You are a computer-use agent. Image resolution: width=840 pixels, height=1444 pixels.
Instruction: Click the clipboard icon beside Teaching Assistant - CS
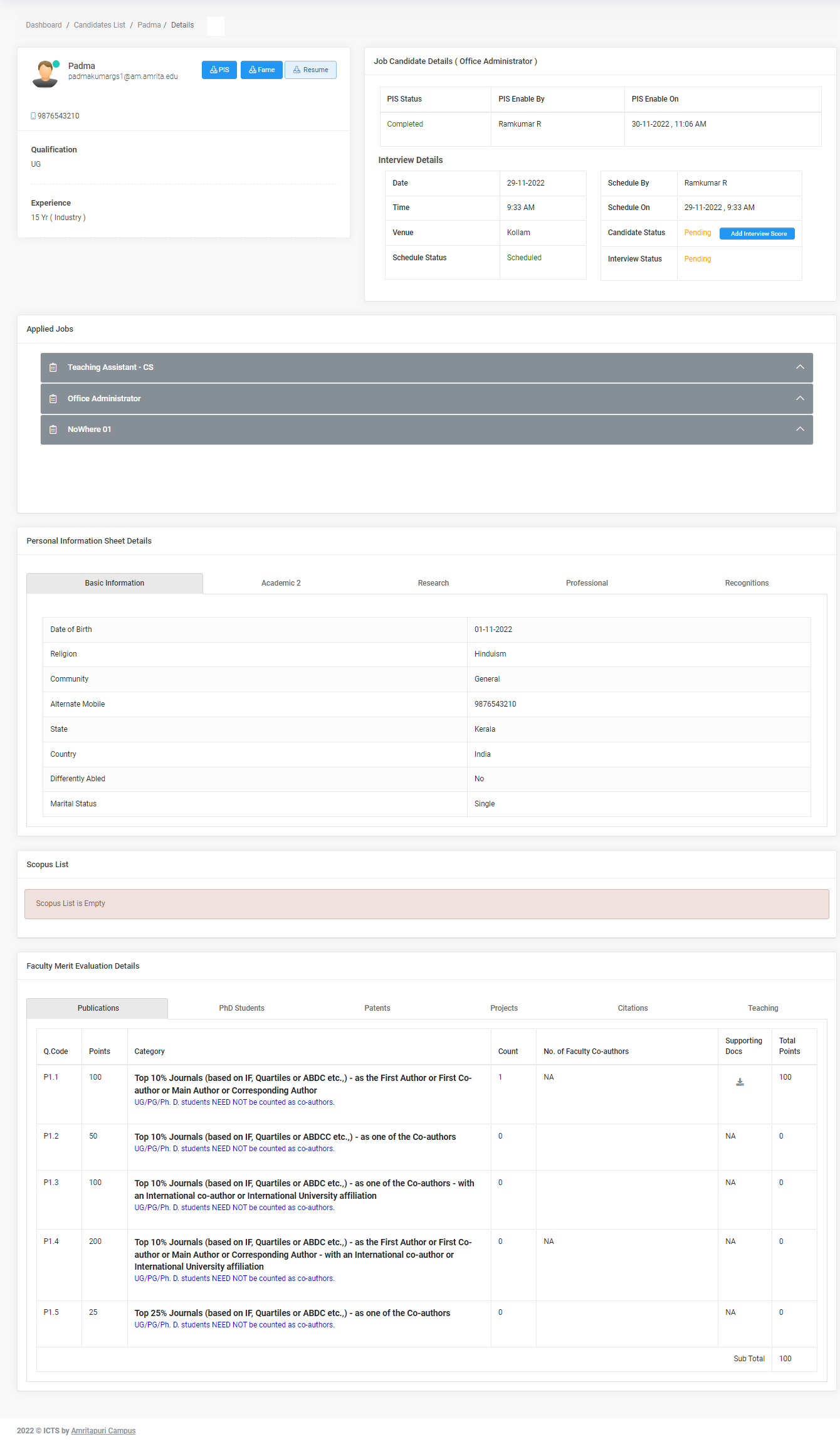[x=53, y=367]
